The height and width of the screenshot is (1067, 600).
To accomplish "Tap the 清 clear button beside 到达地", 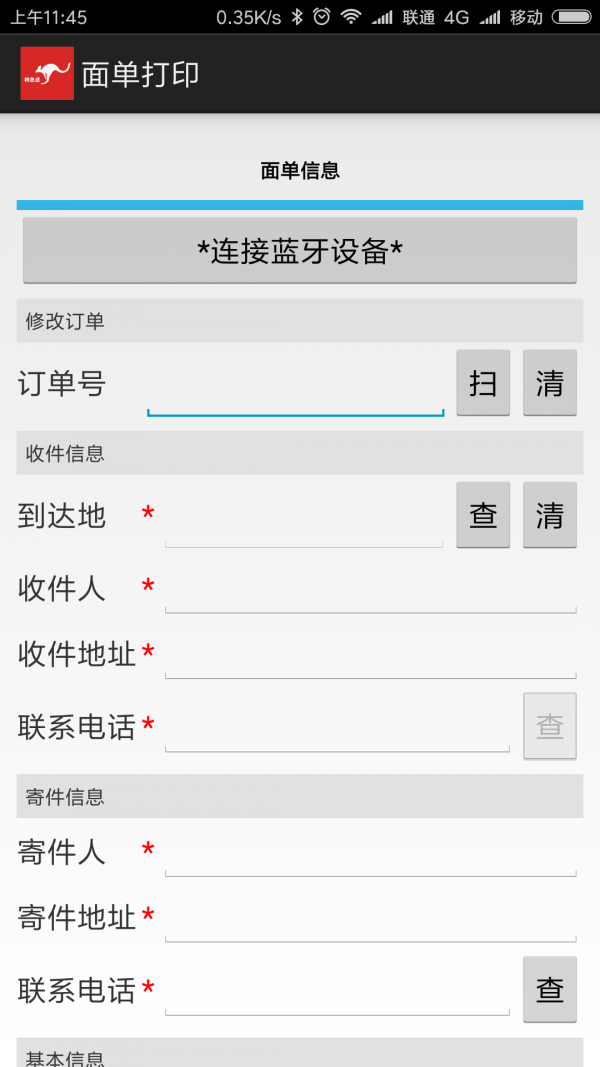I will [550, 515].
